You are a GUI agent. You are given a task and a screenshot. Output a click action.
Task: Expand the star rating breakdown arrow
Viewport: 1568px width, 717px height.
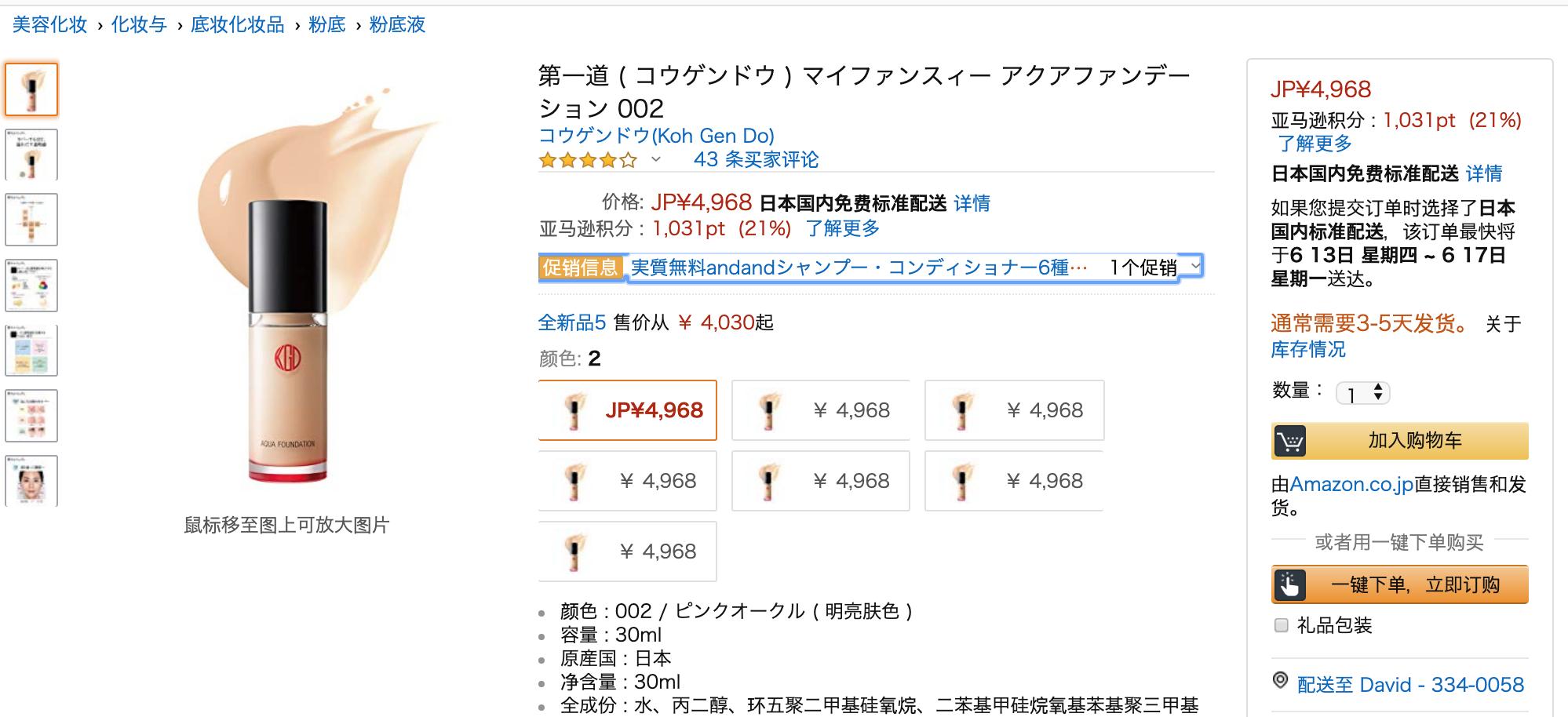point(656,160)
